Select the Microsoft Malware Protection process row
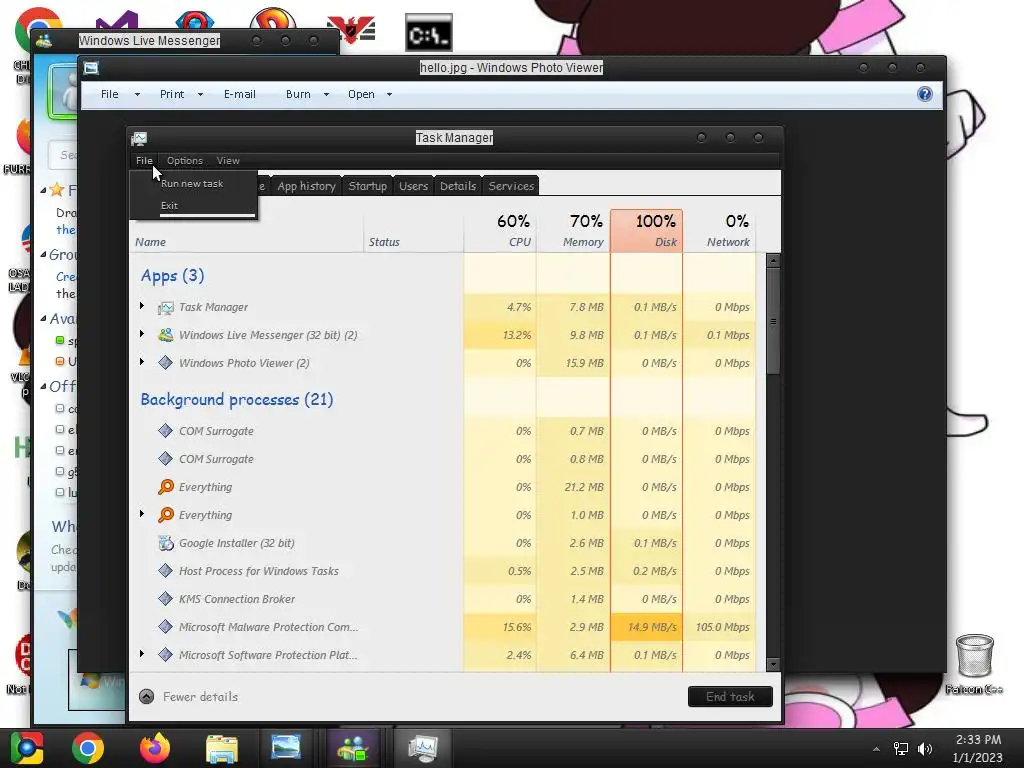 click(x=443, y=627)
